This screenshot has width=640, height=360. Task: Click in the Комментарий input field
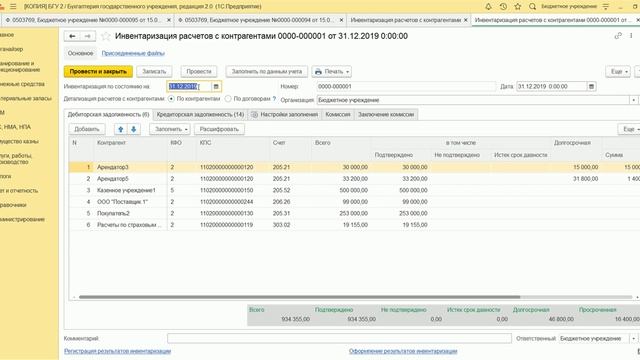tap(339, 338)
